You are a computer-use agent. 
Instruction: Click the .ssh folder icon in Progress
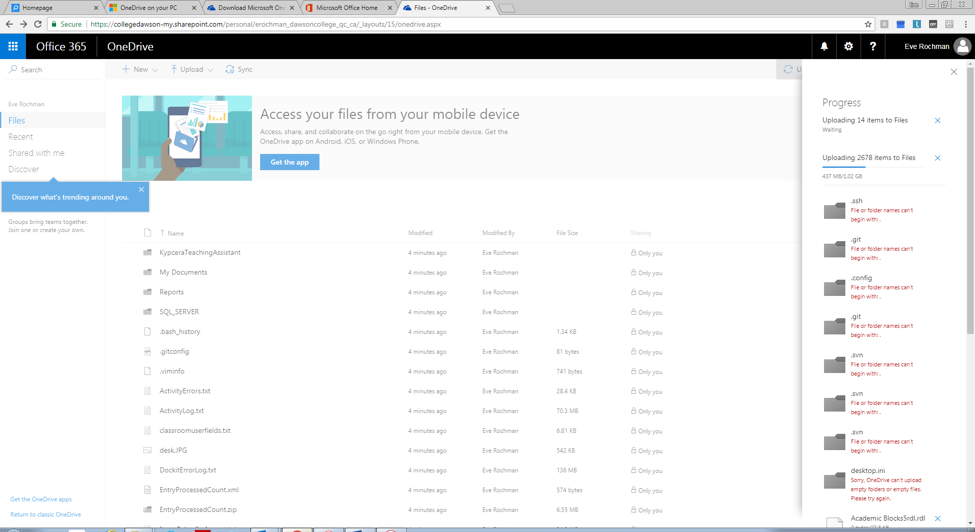pos(834,211)
